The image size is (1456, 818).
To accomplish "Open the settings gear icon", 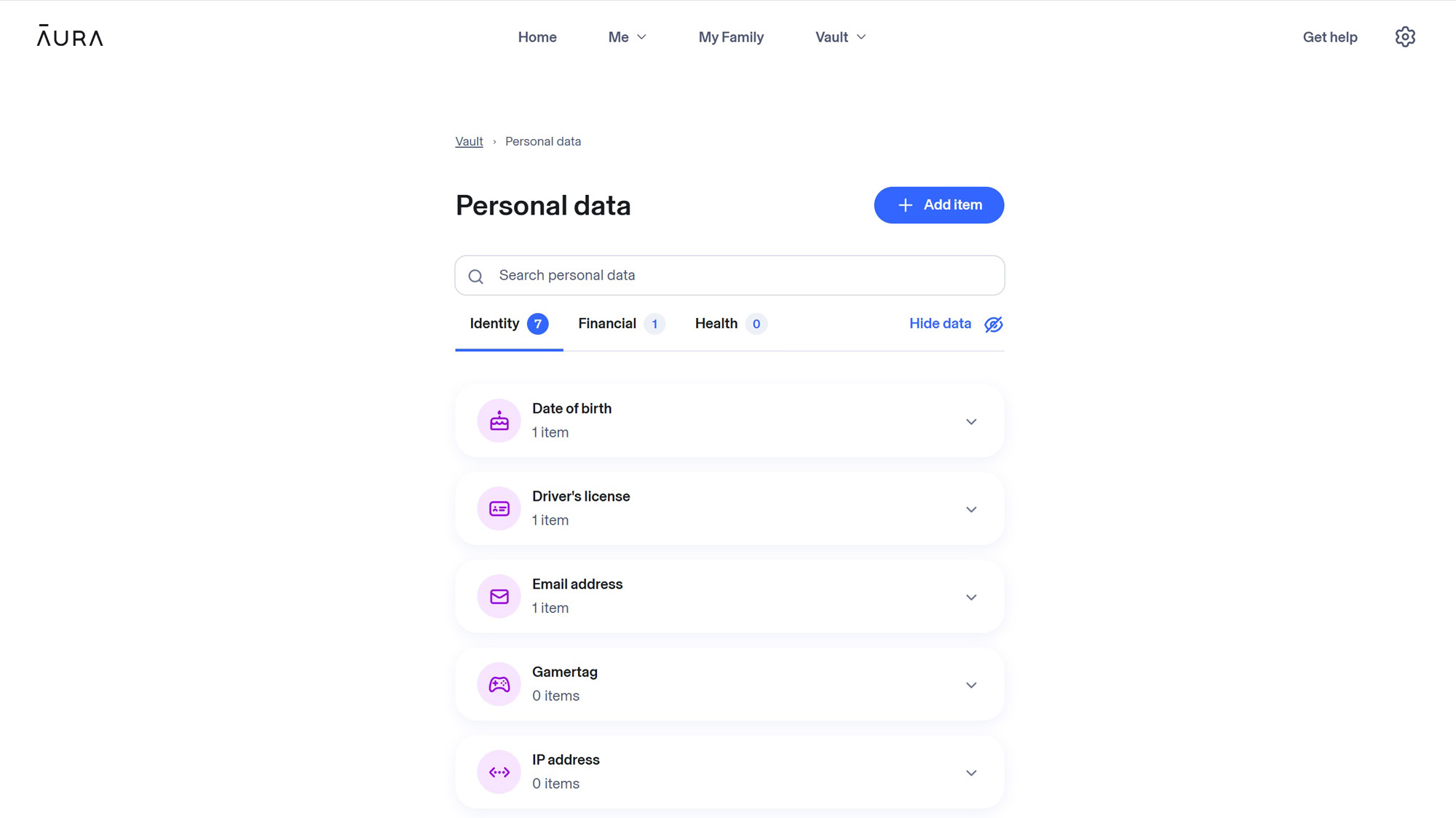I will coord(1405,37).
